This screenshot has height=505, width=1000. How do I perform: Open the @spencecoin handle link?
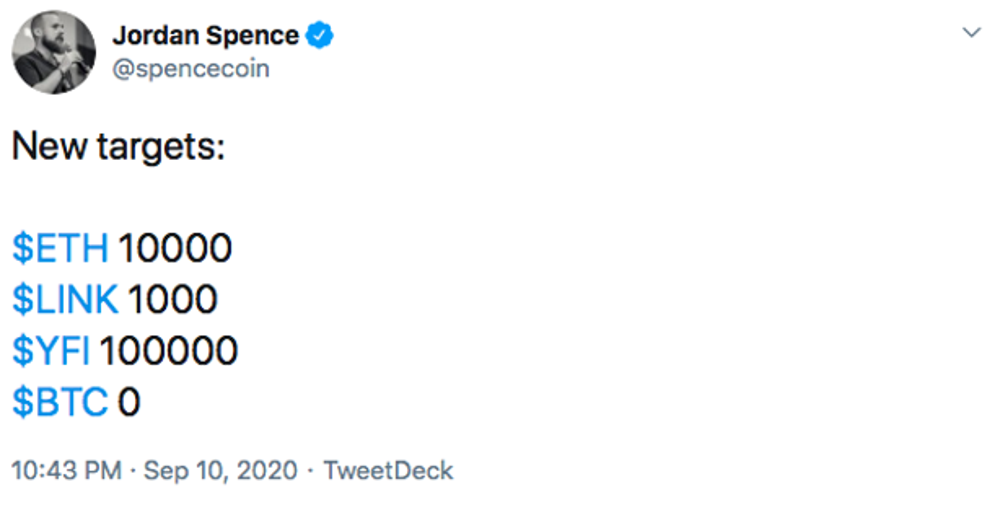(191, 69)
